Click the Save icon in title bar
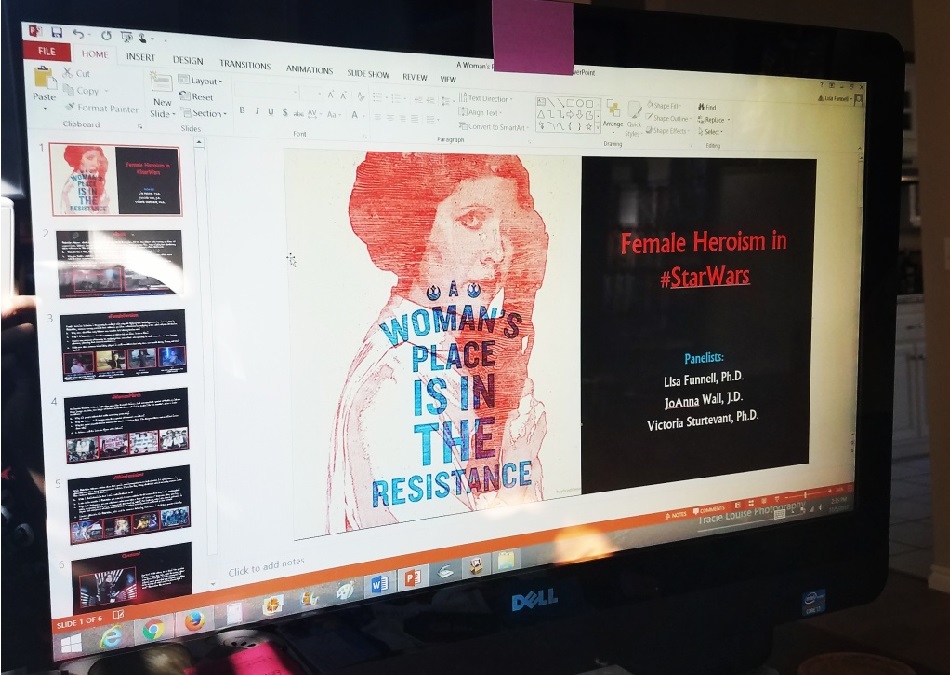 coord(57,32)
